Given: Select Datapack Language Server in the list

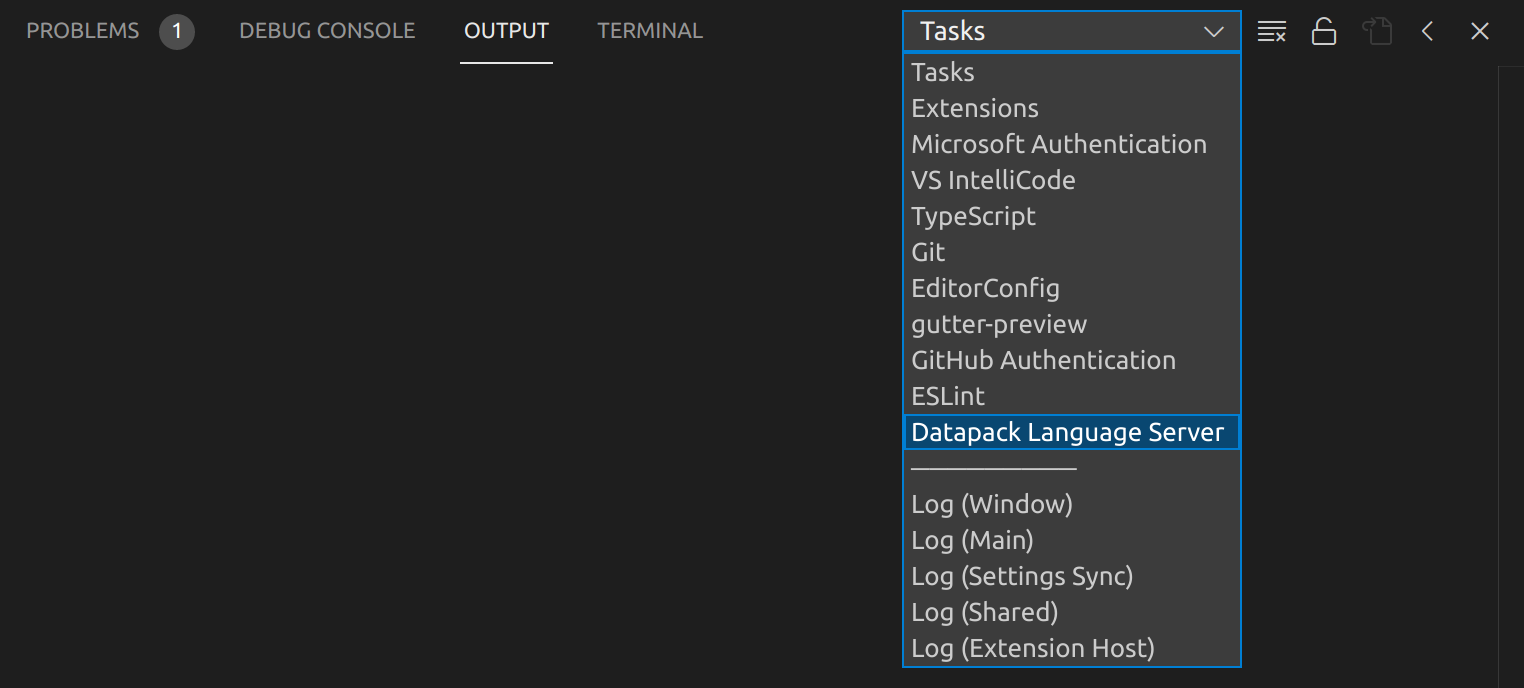Looking at the screenshot, I should [1068, 432].
